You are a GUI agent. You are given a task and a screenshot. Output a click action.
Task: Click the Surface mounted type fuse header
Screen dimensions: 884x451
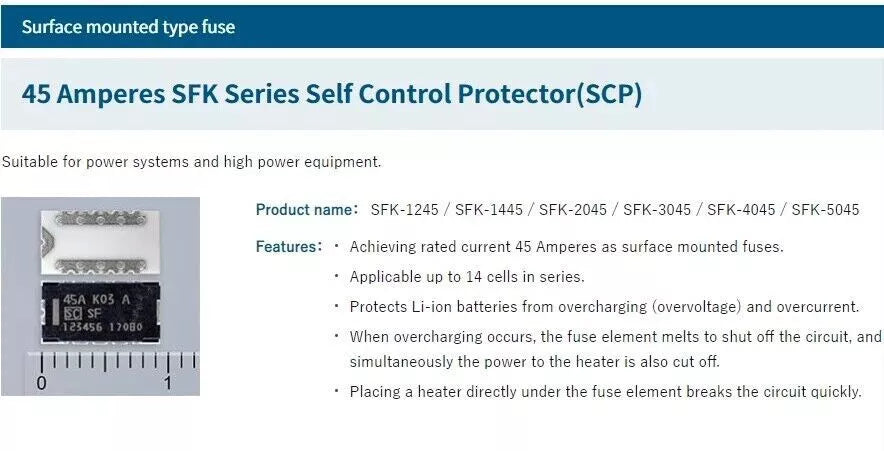point(128,26)
